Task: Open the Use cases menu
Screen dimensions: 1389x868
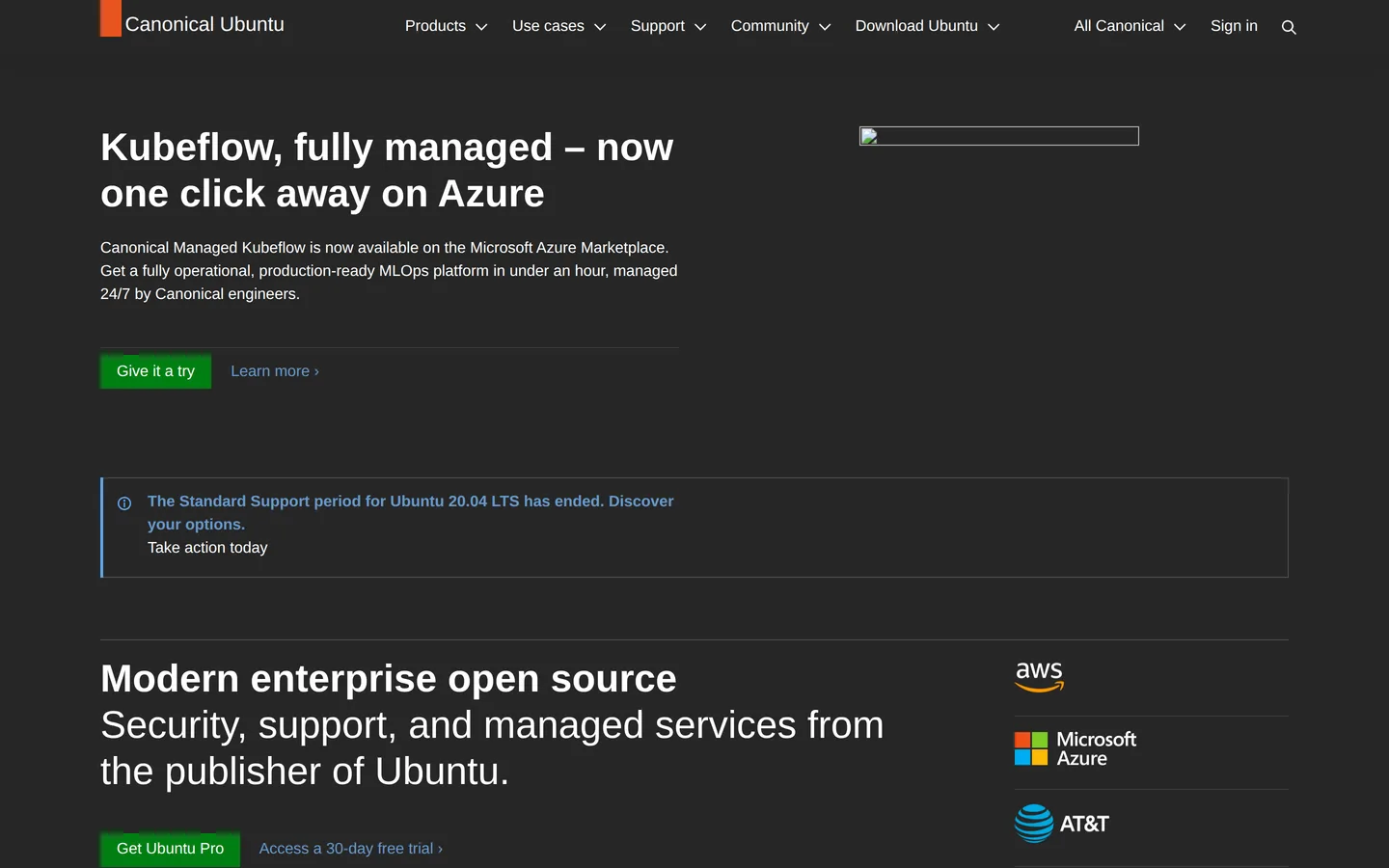Action: coord(559,26)
